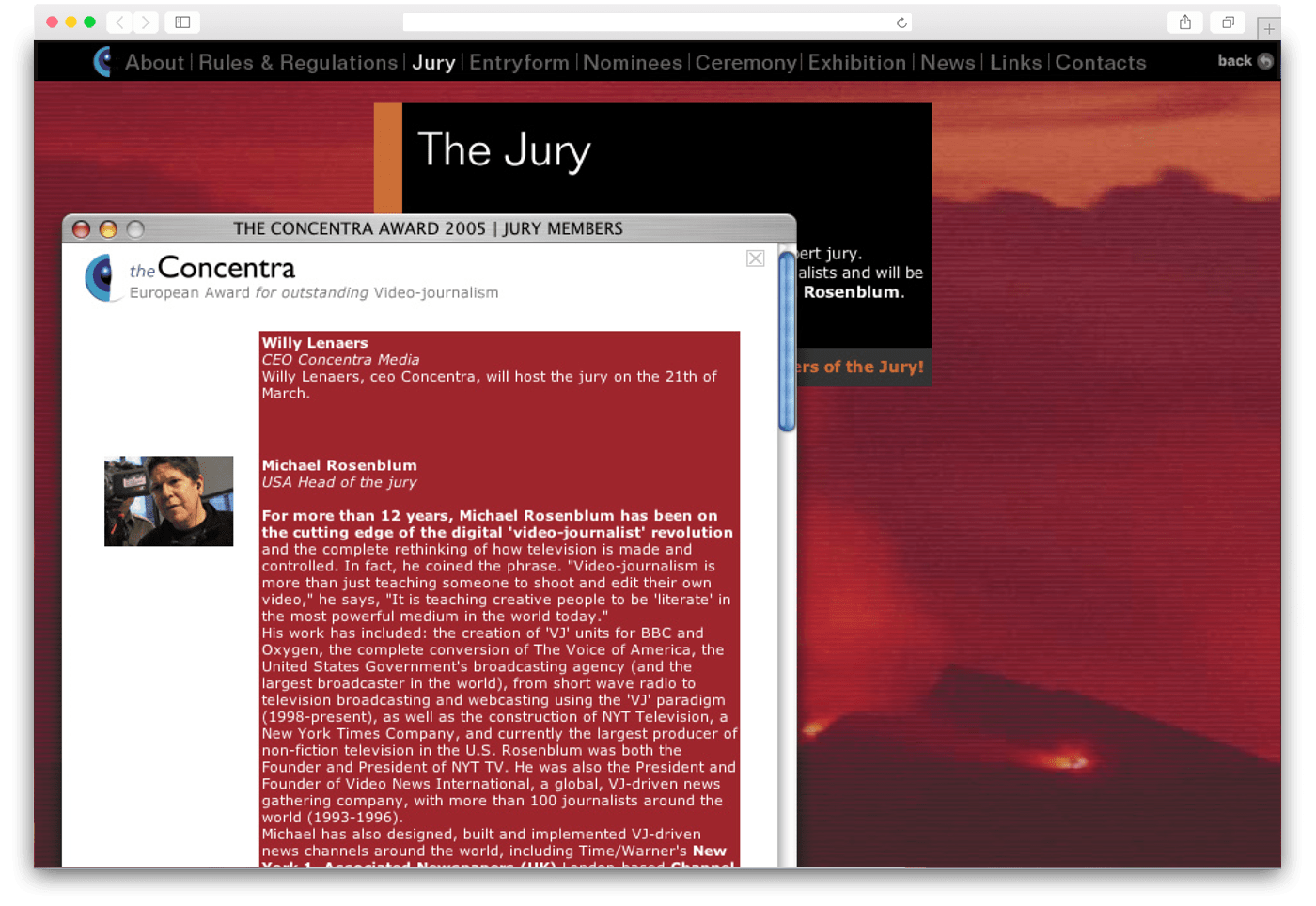Select Contacts in the navigation bar
This screenshot has height=906, width=1316.
click(x=1100, y=63)
